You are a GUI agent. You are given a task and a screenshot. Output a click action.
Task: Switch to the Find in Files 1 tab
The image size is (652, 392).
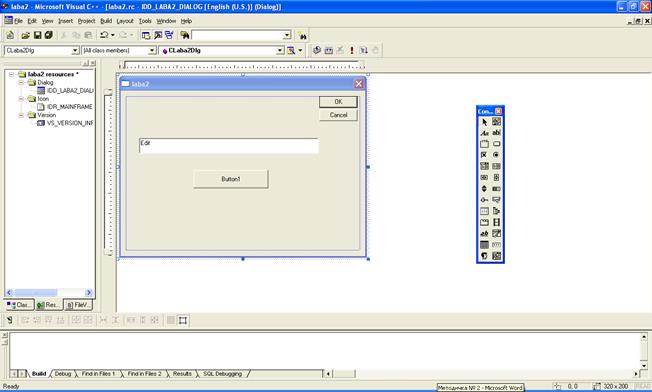pos(98,374)
